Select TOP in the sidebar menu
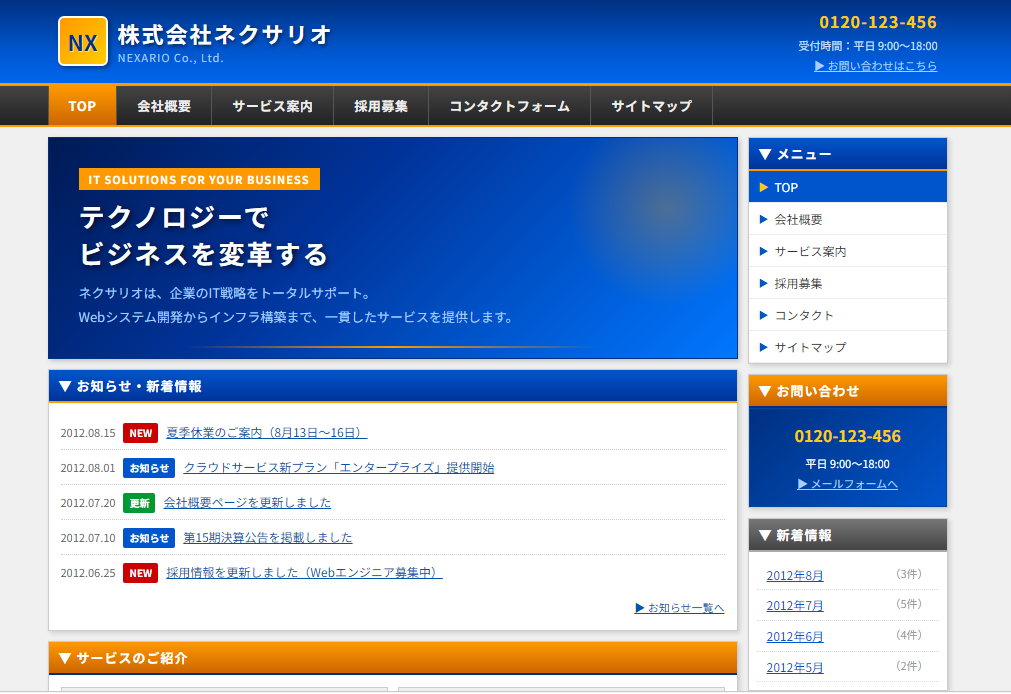Image resolution: width=1011 pixels, height=694 pixels. [x=848, y=187]
